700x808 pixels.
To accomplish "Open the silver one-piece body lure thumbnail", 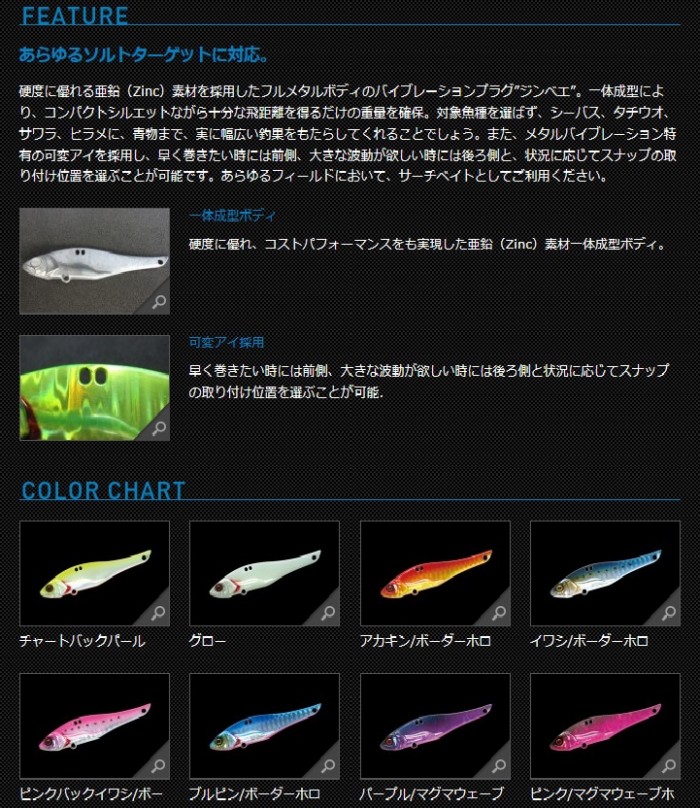I will tap(94, 261).
